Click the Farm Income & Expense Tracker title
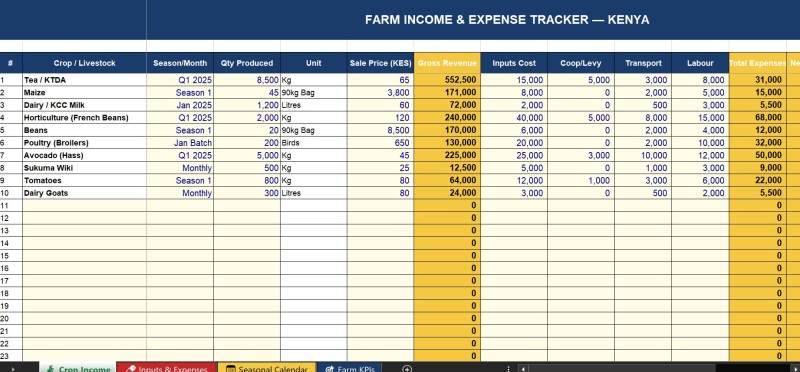This screenshot has width=800, height=372. tap(507, 20)
